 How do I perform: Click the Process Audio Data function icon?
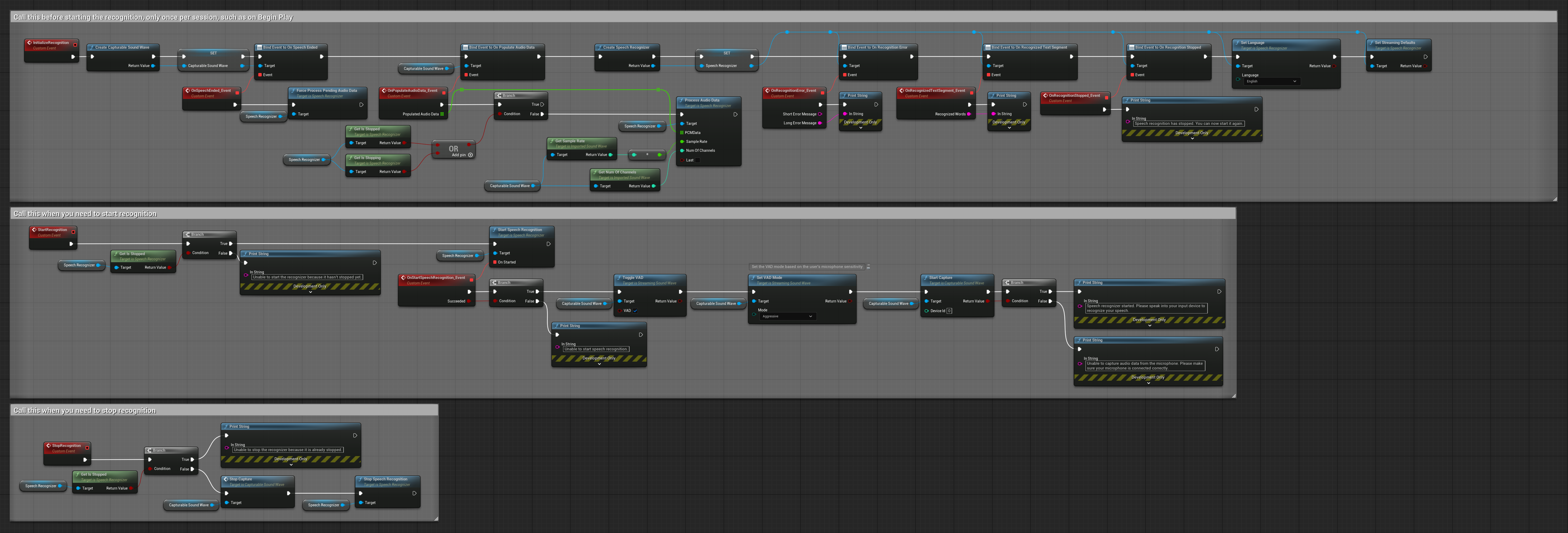(681, 100)
